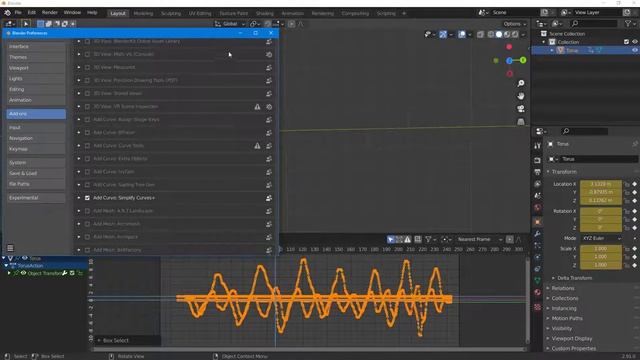Switch to Shading workspace tab

[x=264, y=13]
